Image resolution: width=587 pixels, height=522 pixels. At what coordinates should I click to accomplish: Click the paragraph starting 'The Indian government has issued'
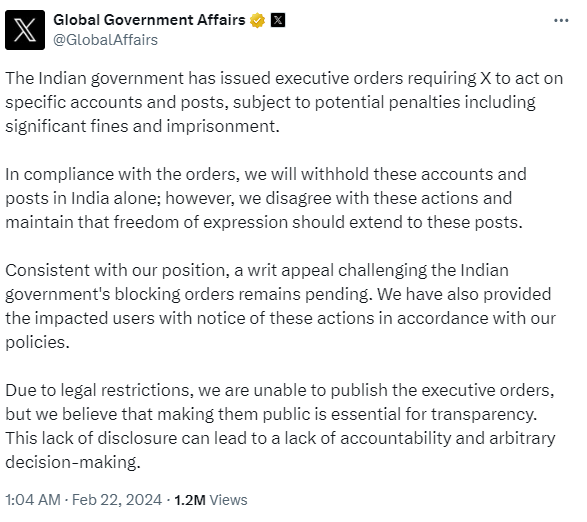[284, 102]
